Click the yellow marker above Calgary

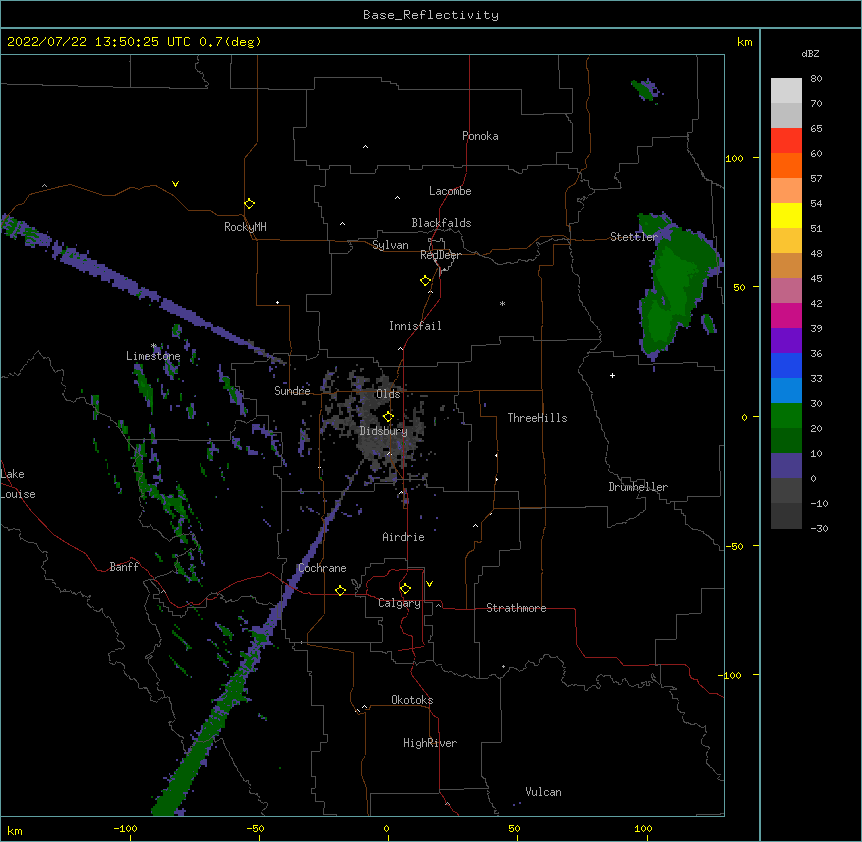pos(405,589)
